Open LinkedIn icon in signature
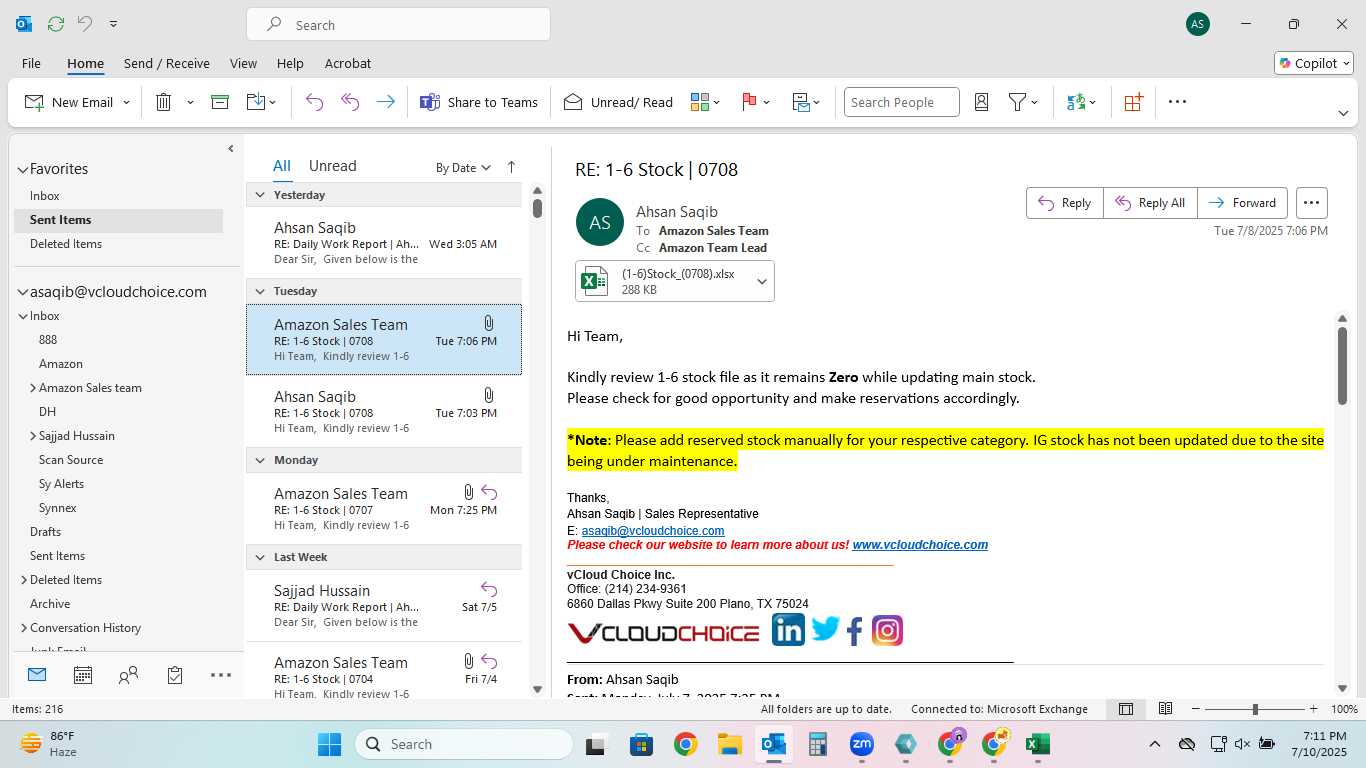 click(788, 630)
